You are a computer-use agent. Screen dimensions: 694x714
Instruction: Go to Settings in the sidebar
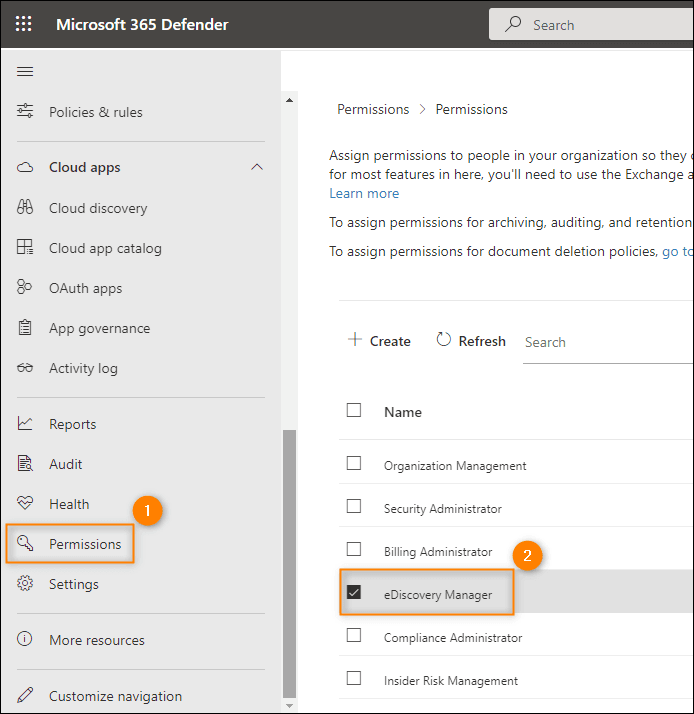[73, 584]
